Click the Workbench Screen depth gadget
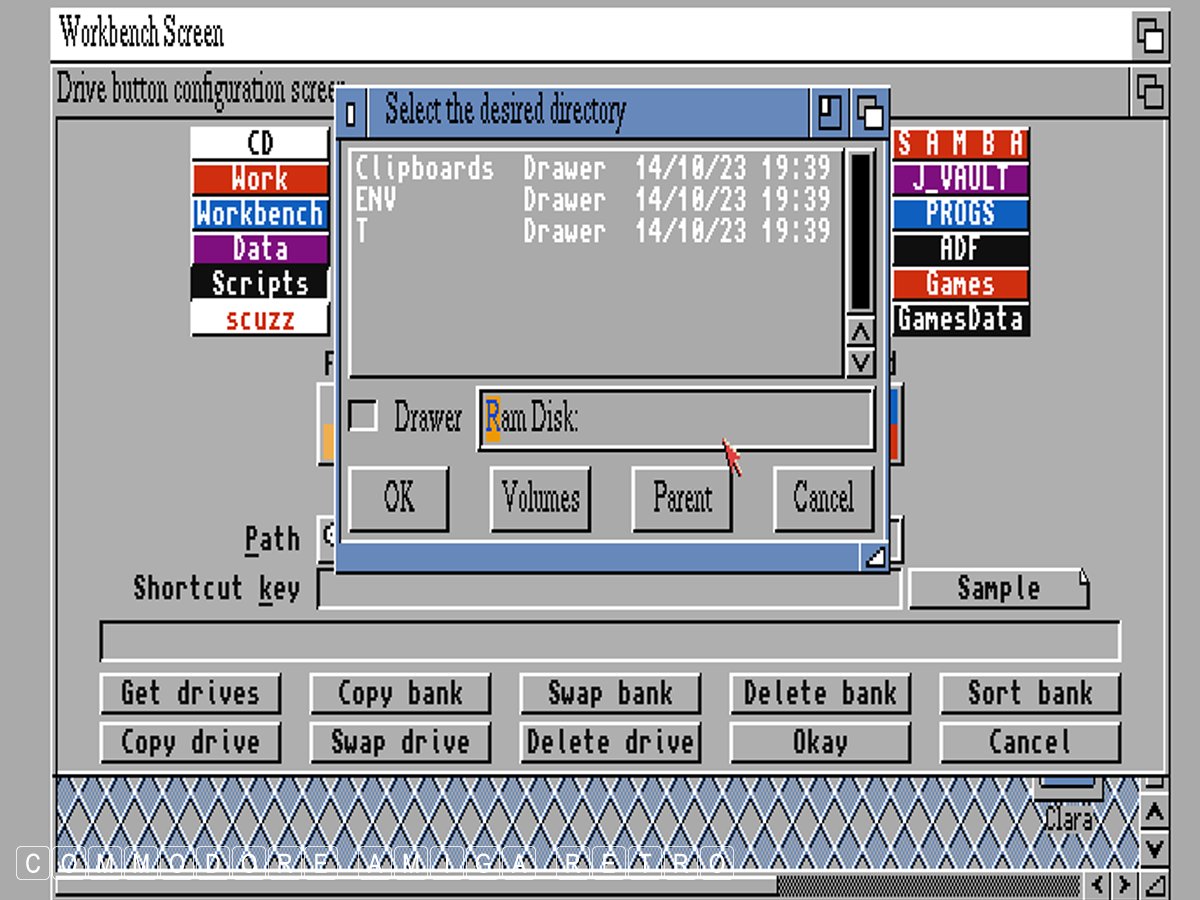Screen dimensions: 1200x900 1150,35
